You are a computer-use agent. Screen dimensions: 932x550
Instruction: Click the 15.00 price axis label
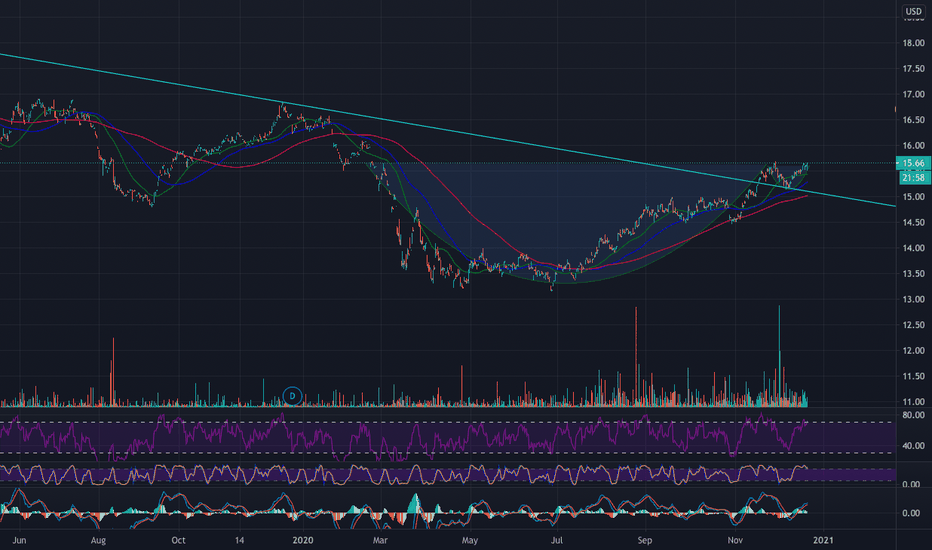coord(913,197)
